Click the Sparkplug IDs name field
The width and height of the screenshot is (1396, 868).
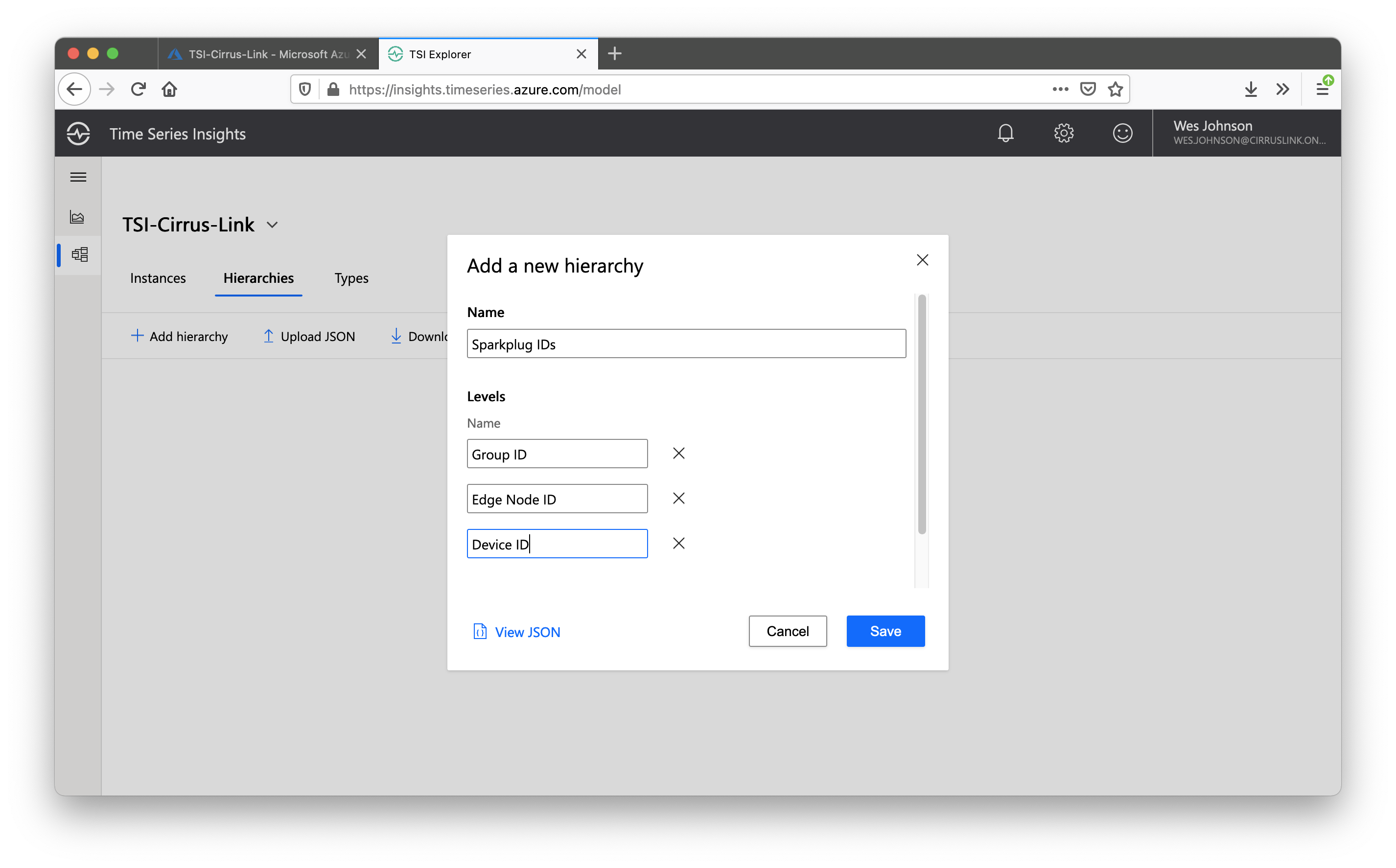tap(686, 344)
